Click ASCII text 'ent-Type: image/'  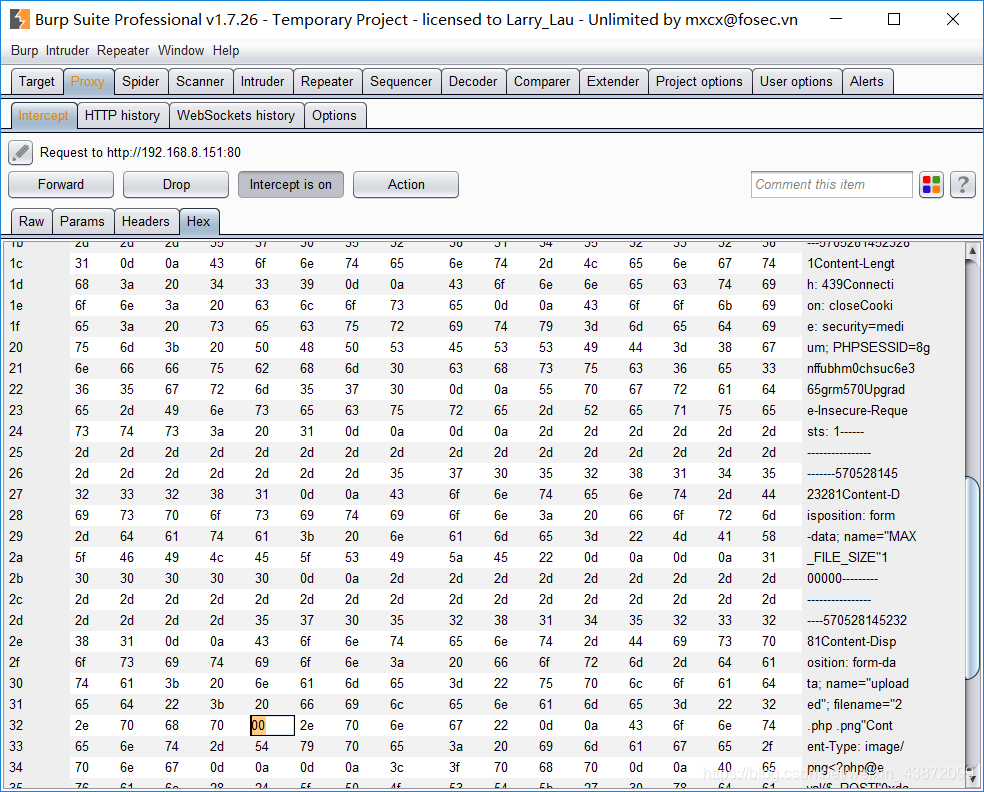click(x=855, y=747)
